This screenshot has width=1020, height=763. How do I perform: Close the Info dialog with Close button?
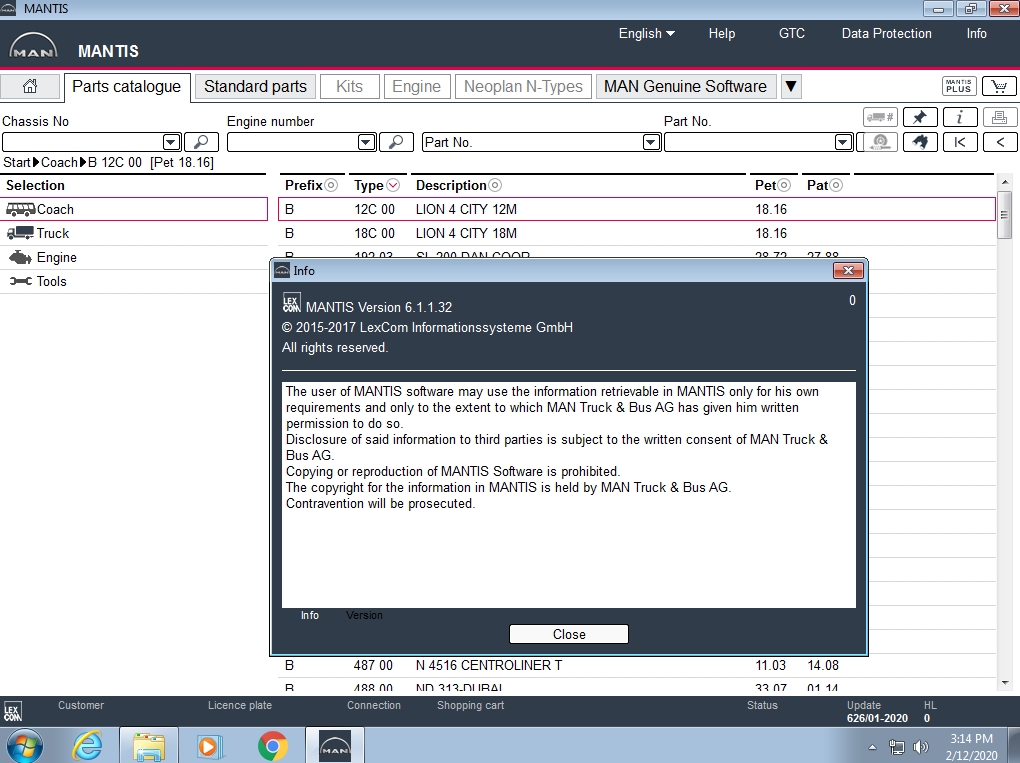pos(569,634)
